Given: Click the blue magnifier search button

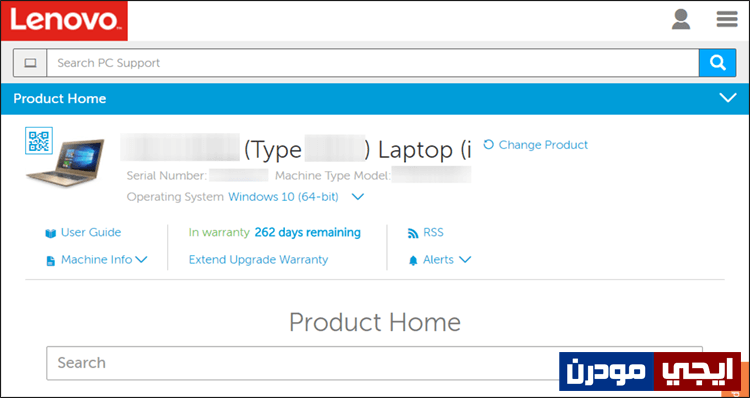Looking at the screenshot, I should coord(717,63).
